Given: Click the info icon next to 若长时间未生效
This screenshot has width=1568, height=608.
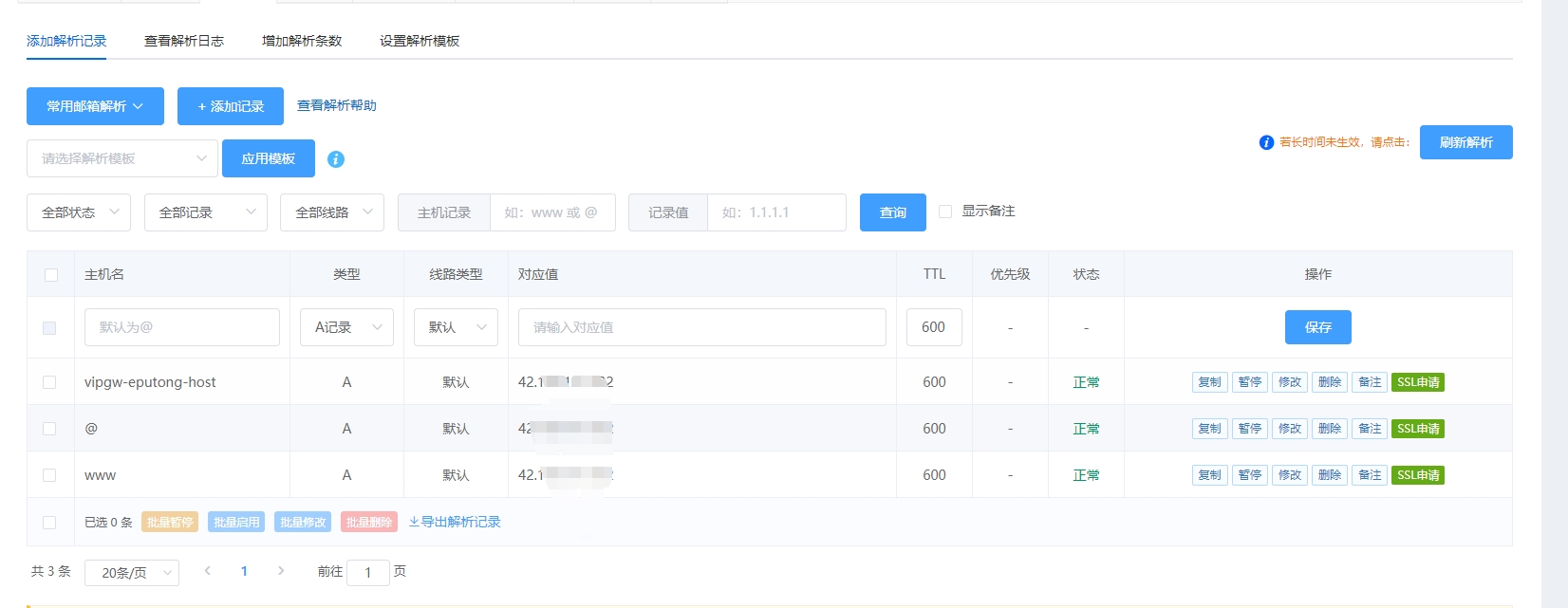Looking at the screenshot, I should coord(1266,142).
